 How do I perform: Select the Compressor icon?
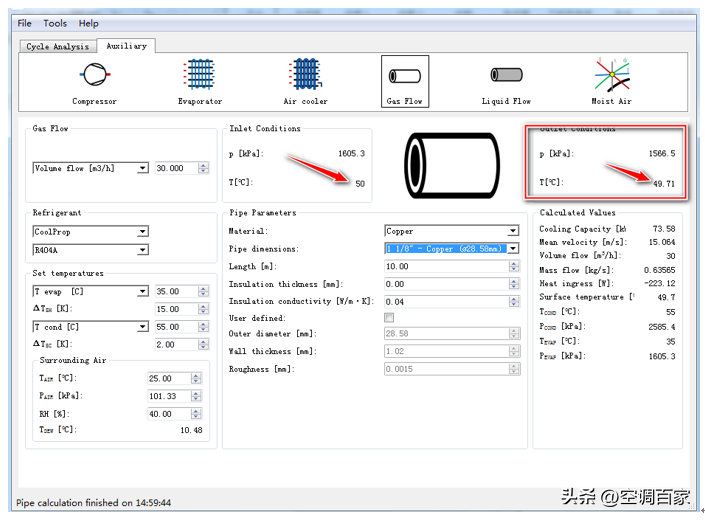tap(94, 76)
